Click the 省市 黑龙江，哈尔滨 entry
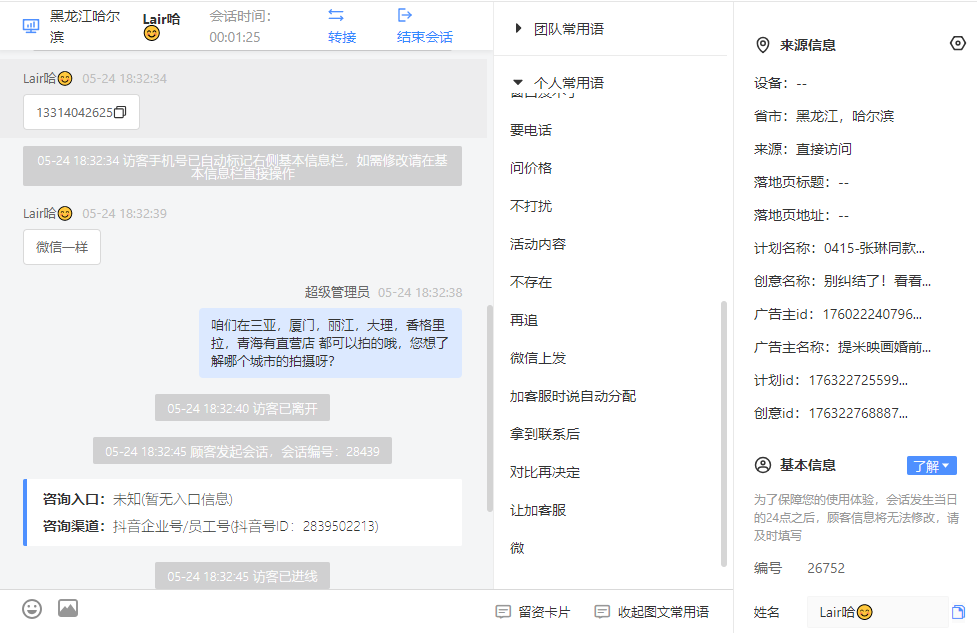977x633 pixels. pos(824,117)
